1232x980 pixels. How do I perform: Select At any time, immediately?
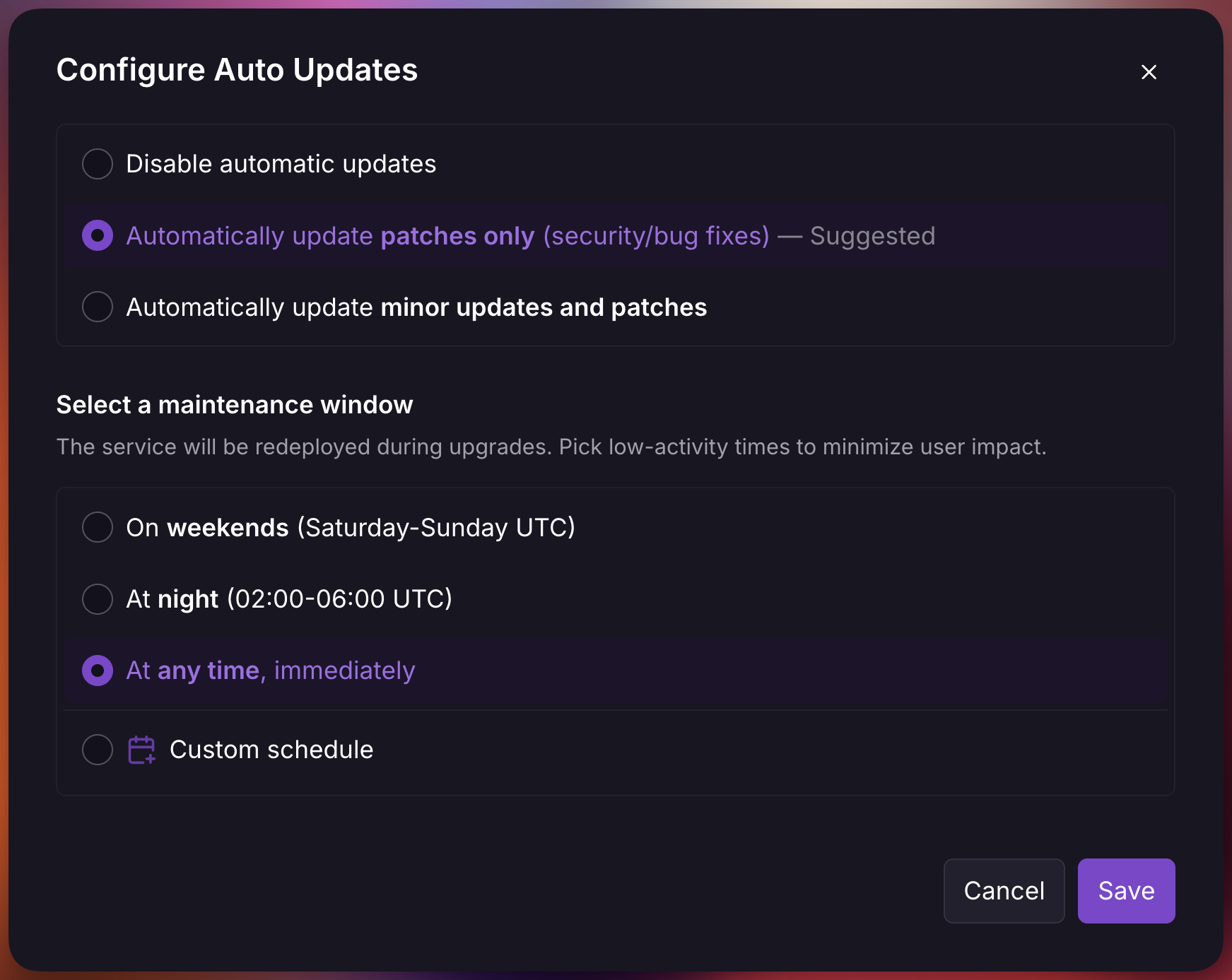coord(97,671)
